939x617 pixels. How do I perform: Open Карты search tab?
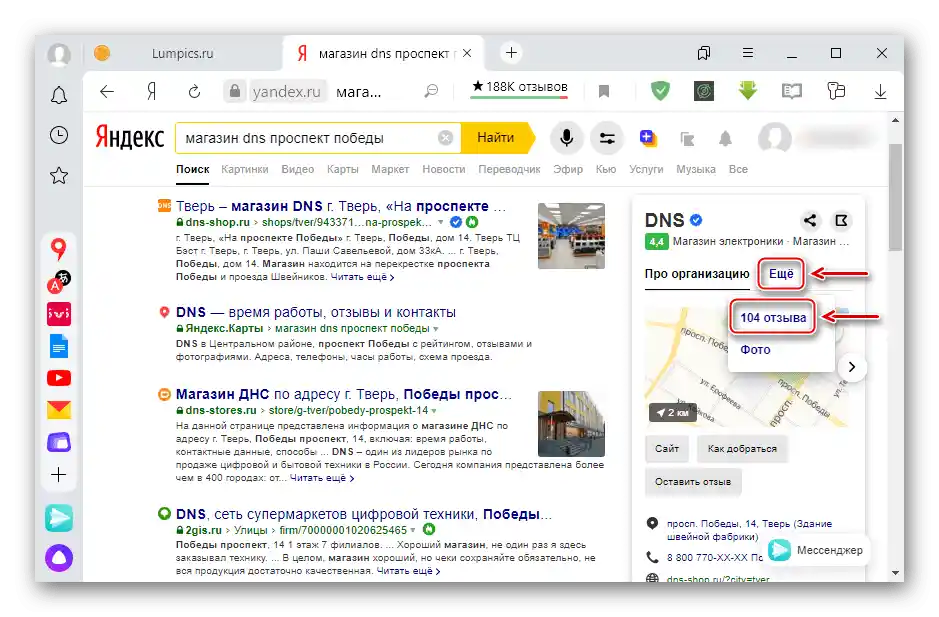[343, 170]
